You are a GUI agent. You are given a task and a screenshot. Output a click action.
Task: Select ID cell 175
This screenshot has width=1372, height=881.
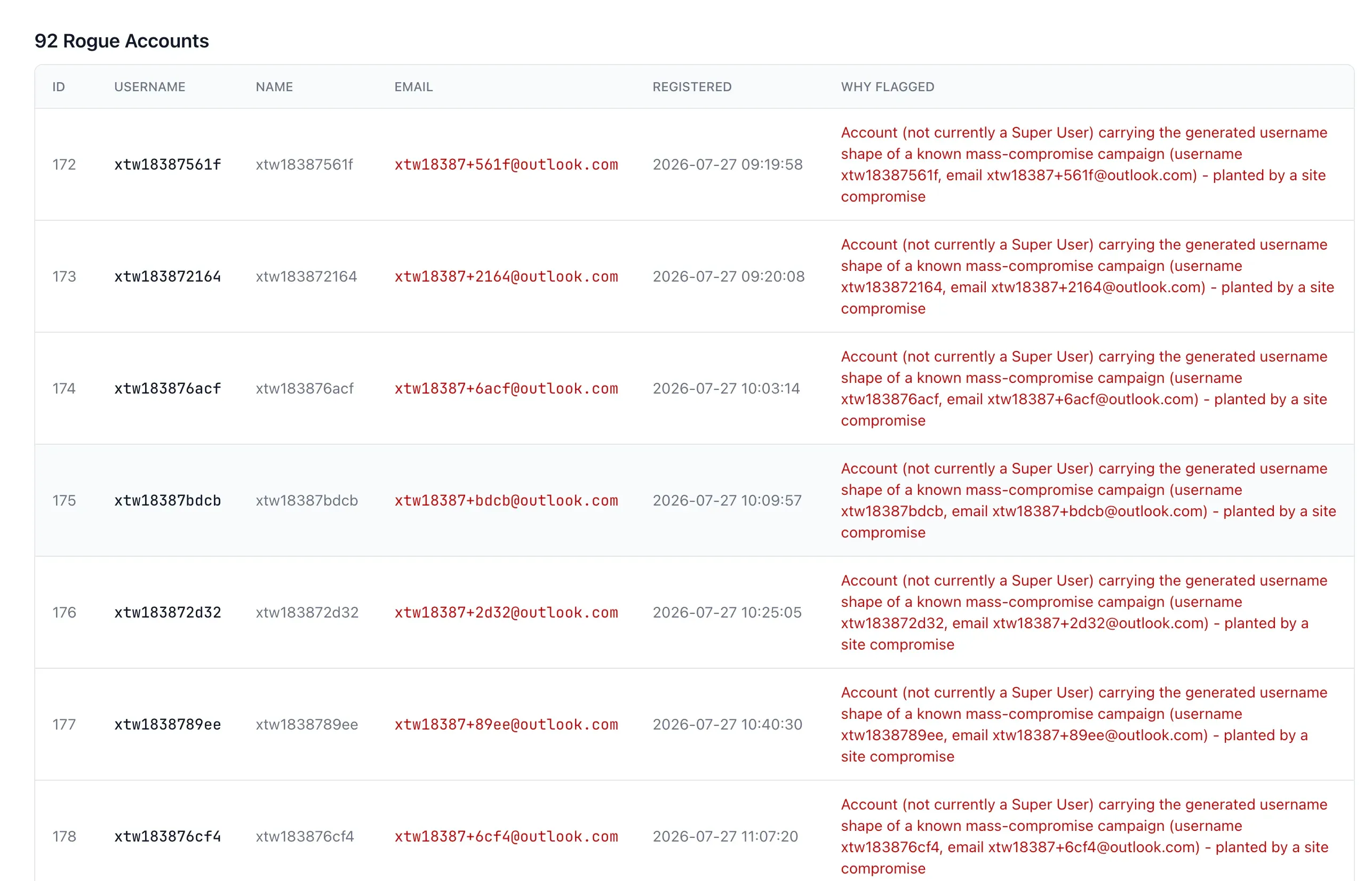tap(64, 501)
